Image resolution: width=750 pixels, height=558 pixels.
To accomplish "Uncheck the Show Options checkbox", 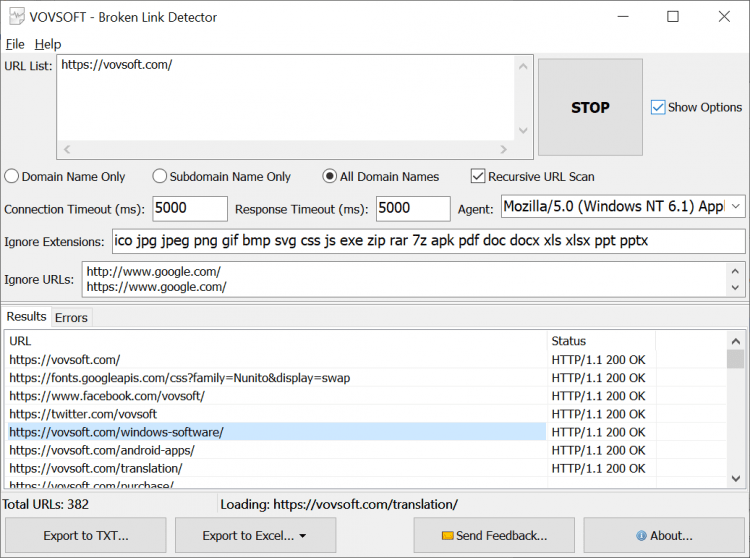I will [658, 107].
